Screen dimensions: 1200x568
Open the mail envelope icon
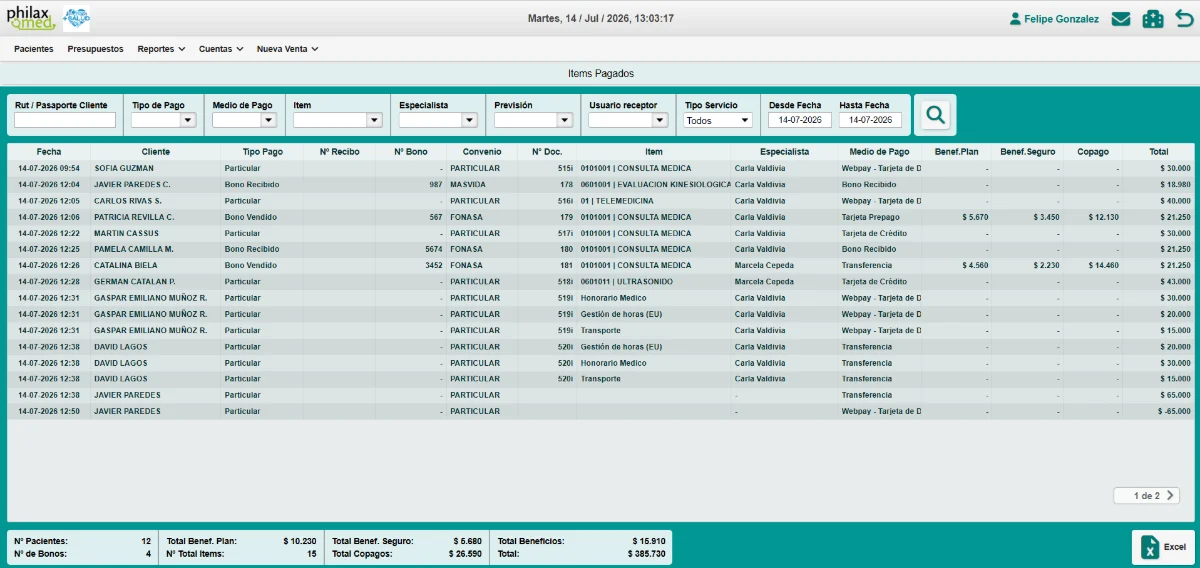(1121, 19)
